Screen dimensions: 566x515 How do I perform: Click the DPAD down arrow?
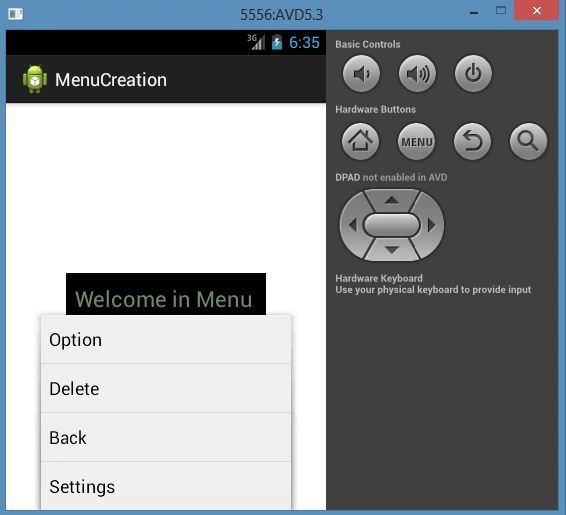click(392, 249)
